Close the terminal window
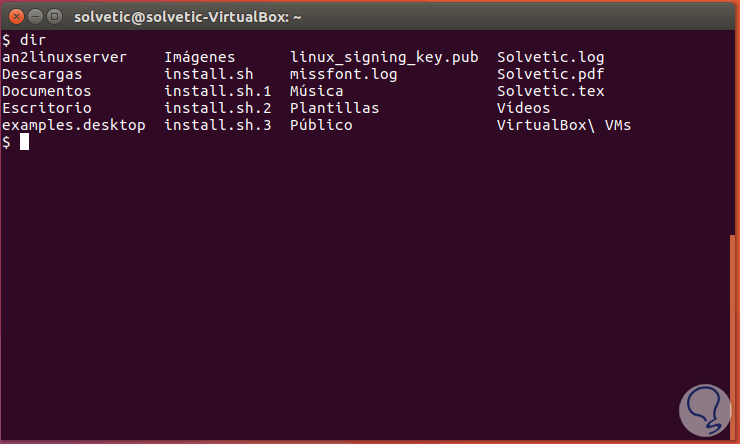740x444 pixels. (14, 15)
